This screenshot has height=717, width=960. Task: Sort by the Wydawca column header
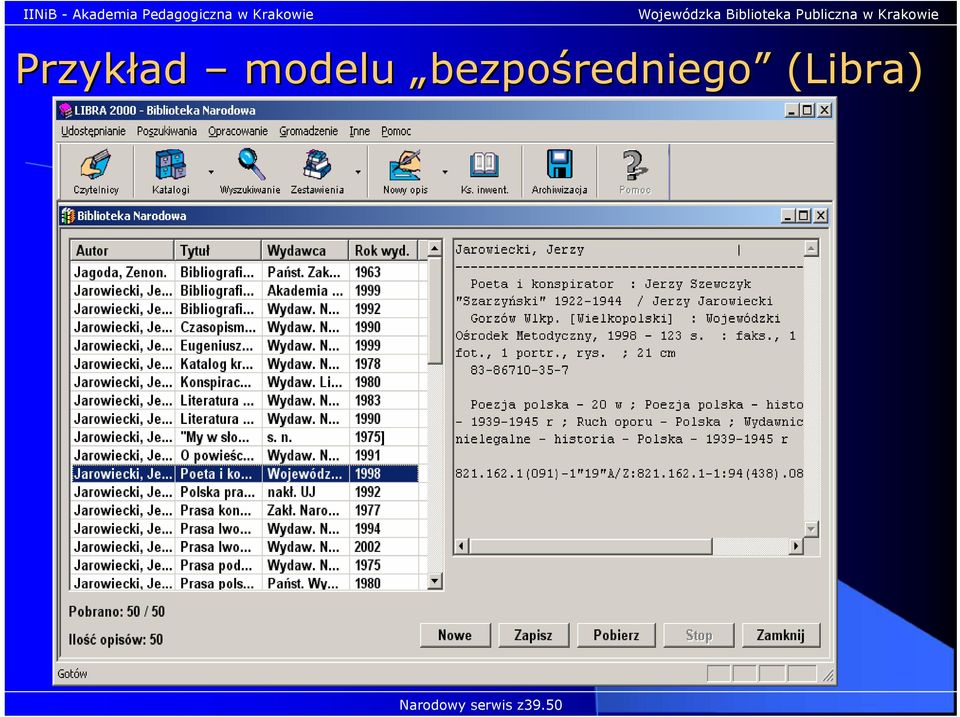click(x=305, y=250)
